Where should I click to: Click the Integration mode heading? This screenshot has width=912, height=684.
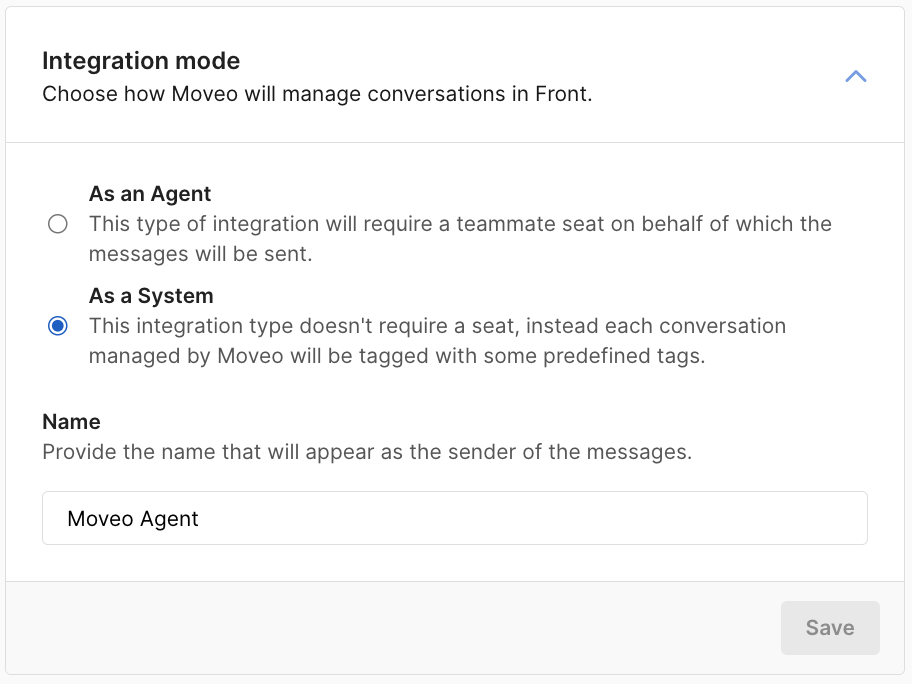pyautogui.click(x=141, y=61)
